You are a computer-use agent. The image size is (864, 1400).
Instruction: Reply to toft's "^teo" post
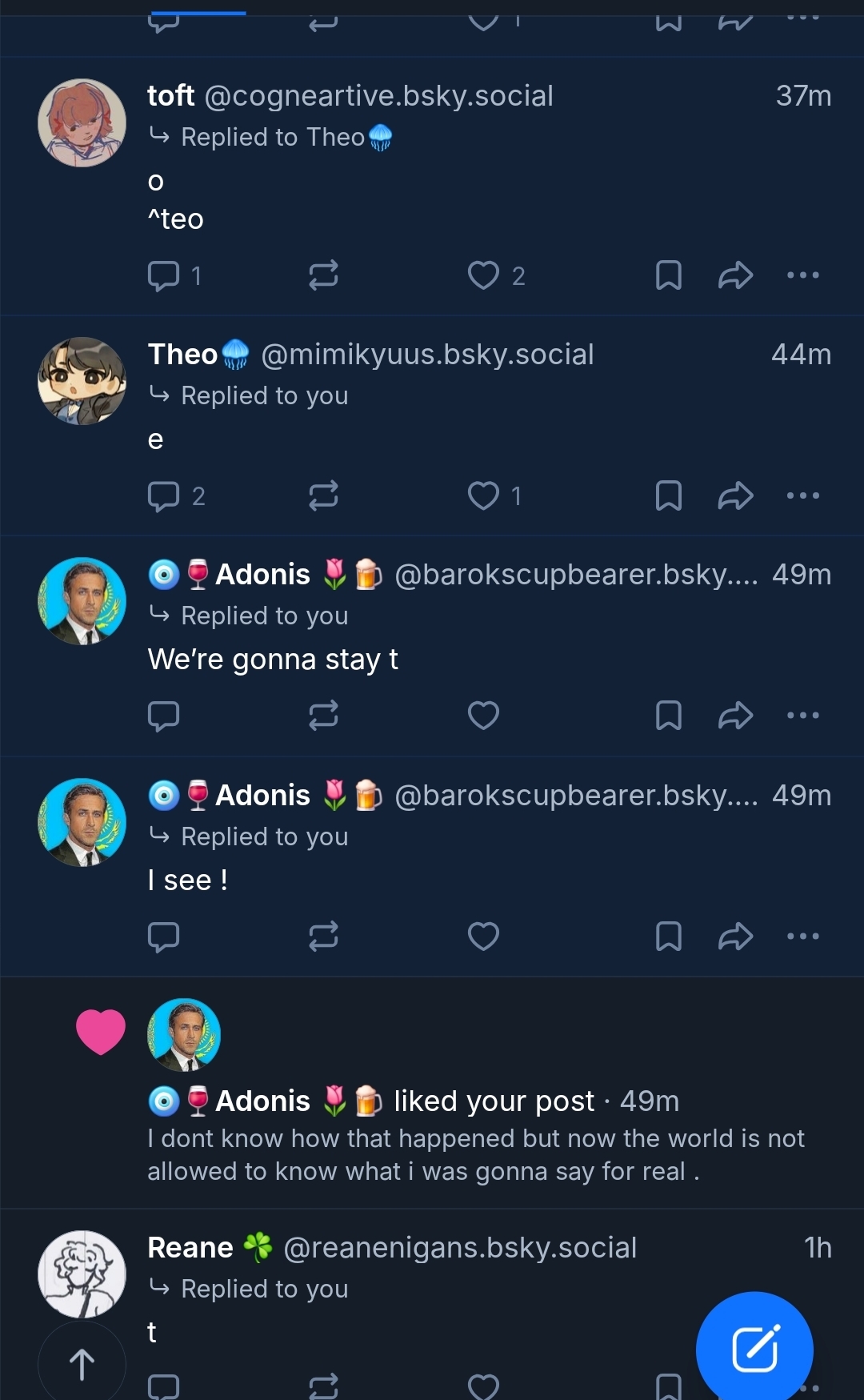pyautogui.click(x=164, y=275)
